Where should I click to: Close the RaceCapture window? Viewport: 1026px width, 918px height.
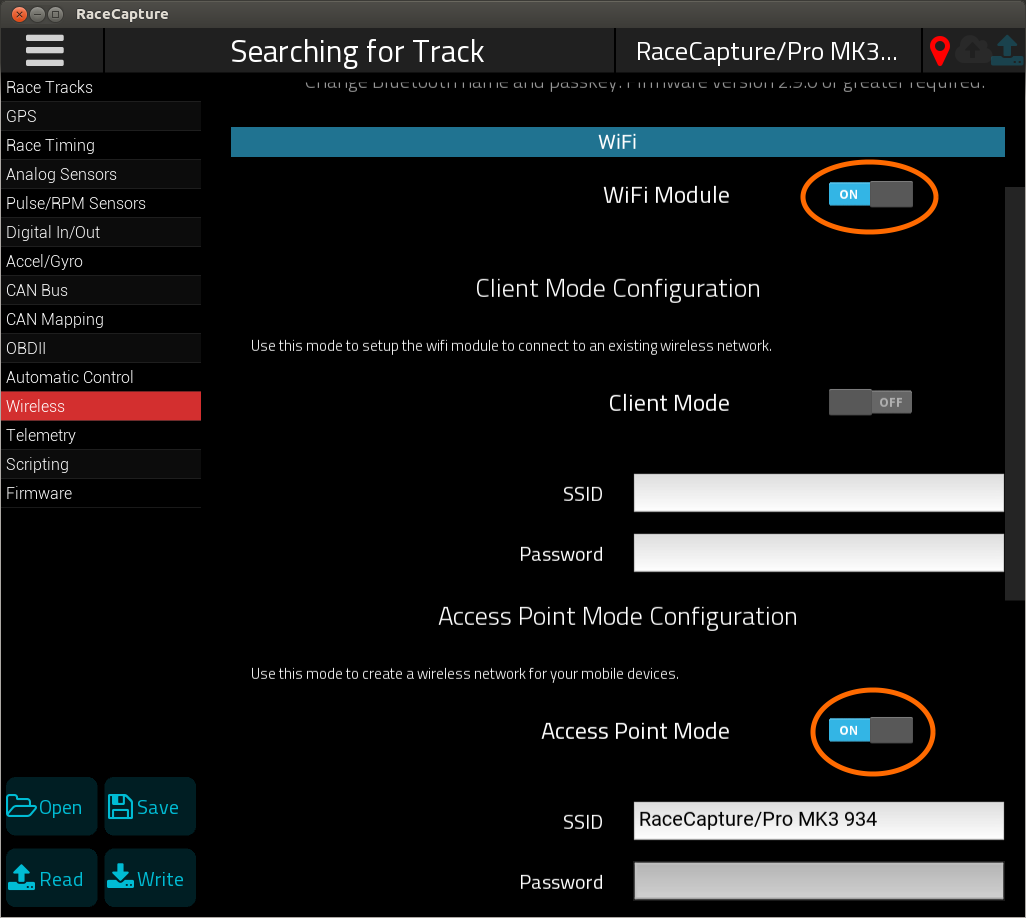[x=19, y=14]
